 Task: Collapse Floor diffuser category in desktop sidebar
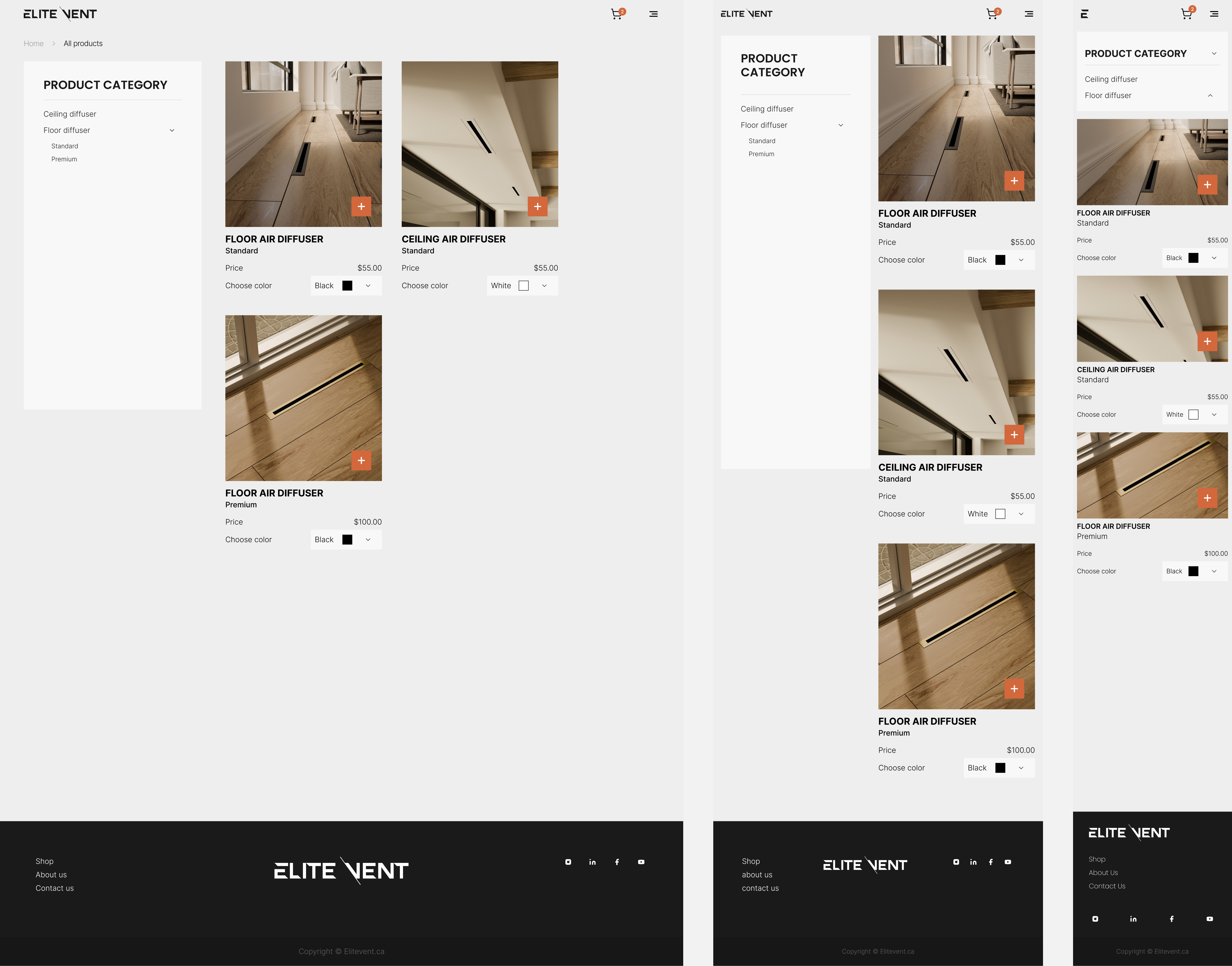172,131
